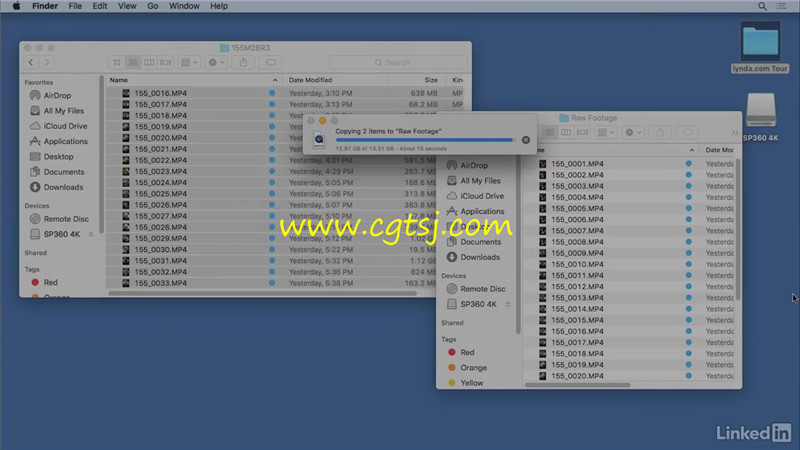This screenshot has width=800, height=450.
Task: Go forward in 155M28R3 window
Action: coord(47,62)
